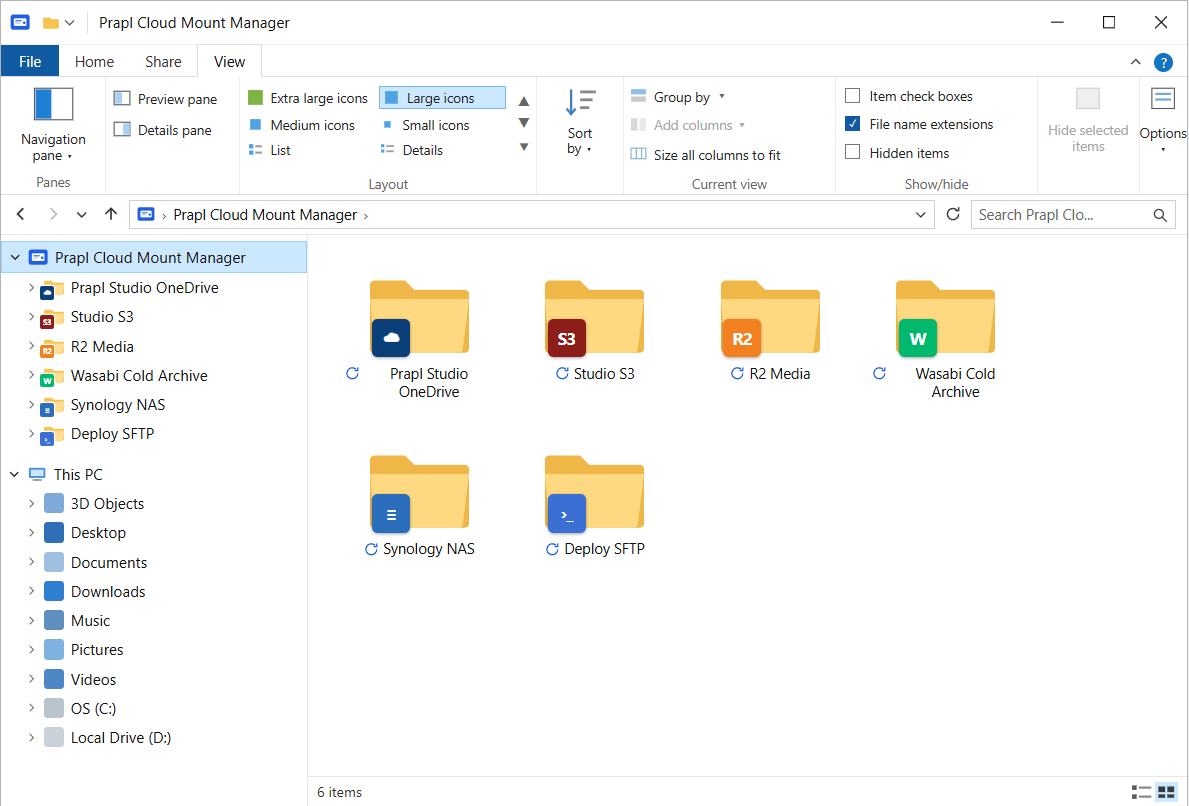Switch to the Share ribbon tab

point(163,61)
